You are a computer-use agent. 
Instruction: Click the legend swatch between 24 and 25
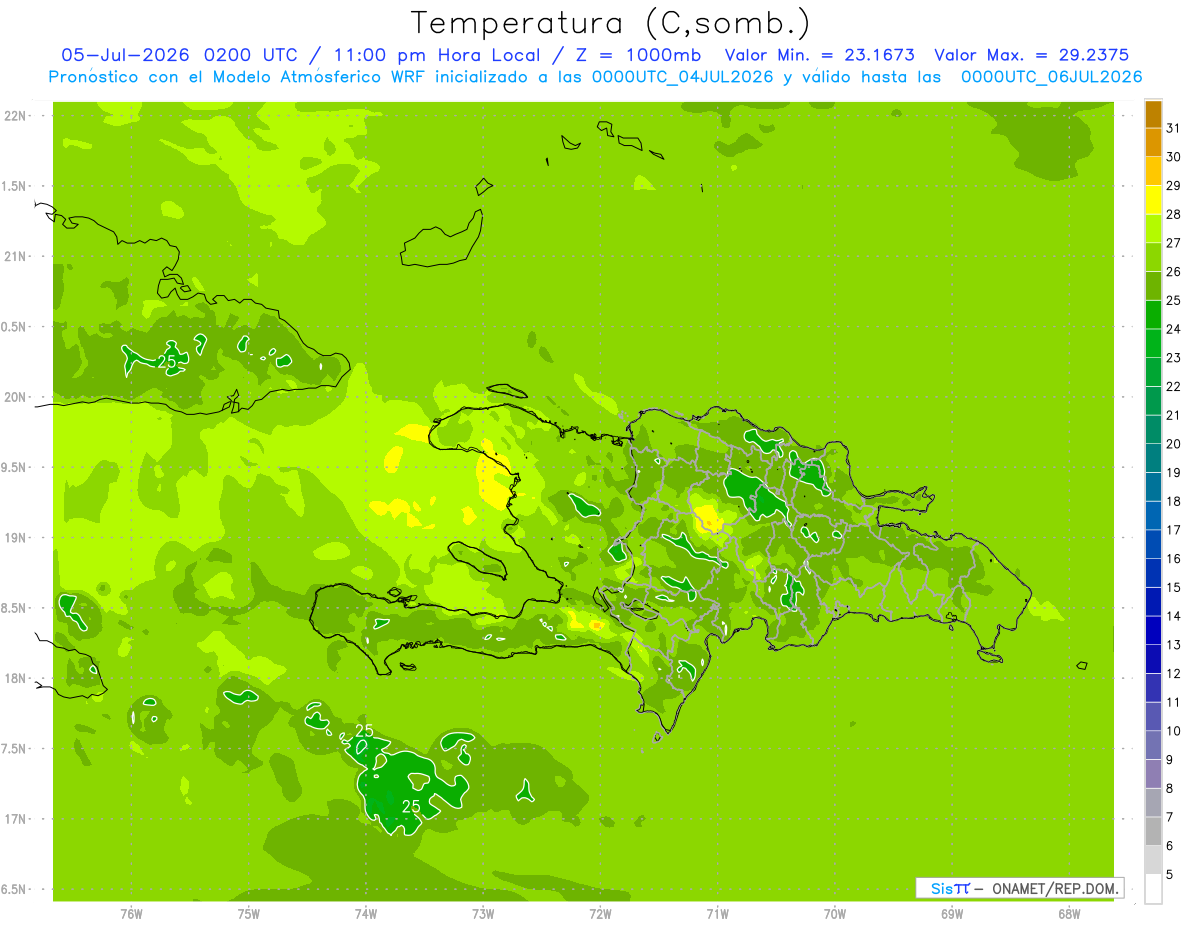tap(1153, 314)
